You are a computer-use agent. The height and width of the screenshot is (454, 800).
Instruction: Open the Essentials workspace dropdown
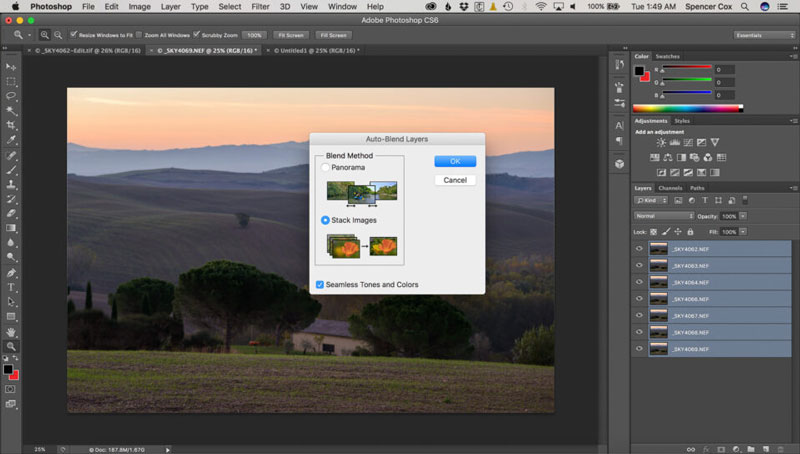pyautogui.click(x=760, y=35)
